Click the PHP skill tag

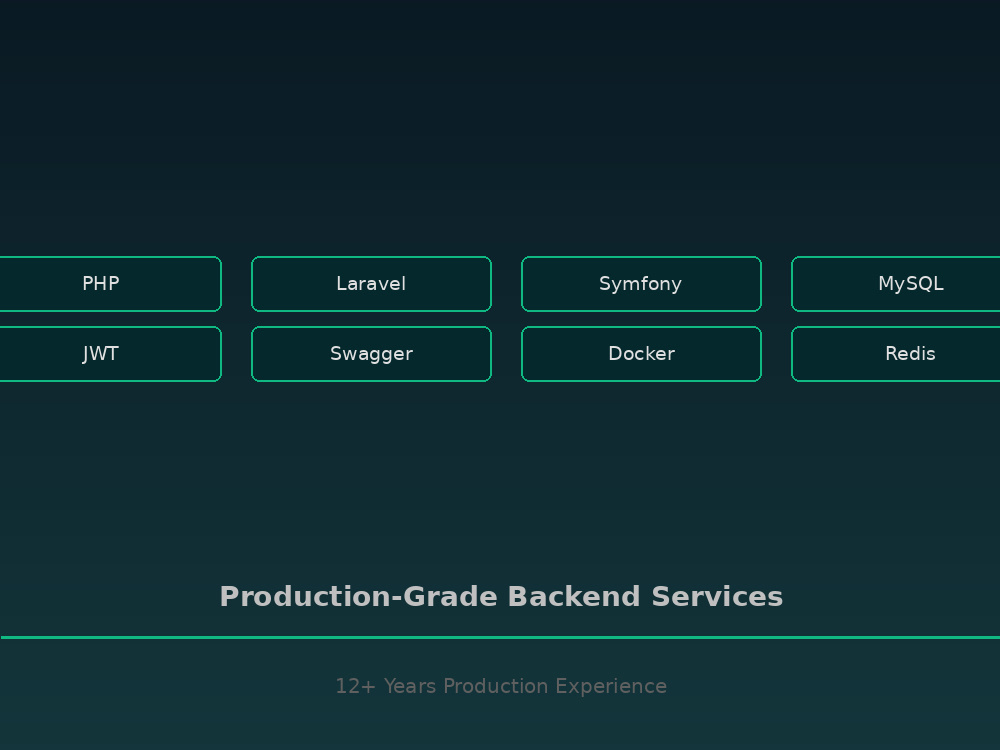(x=110, y=284)
